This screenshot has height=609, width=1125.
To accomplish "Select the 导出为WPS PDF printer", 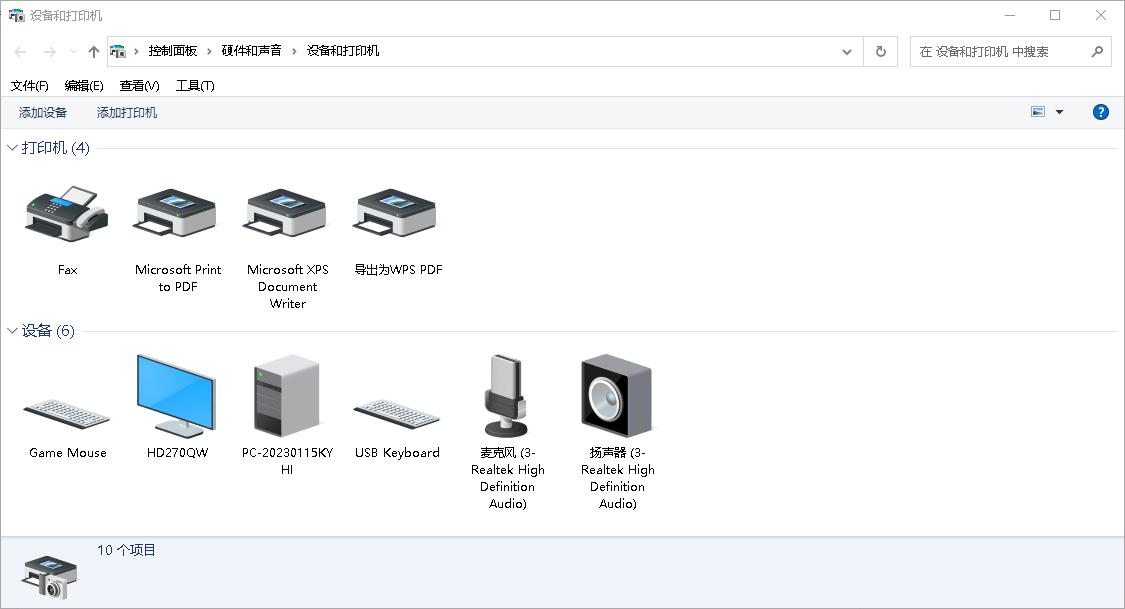I will [397, 214].
